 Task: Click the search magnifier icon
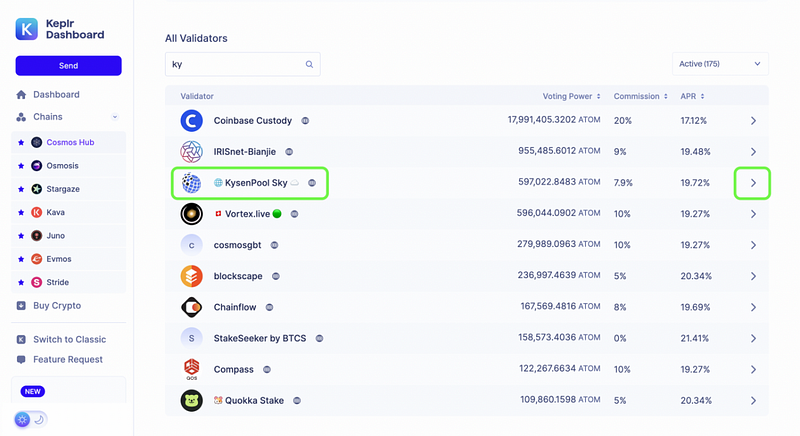point(310,64)
